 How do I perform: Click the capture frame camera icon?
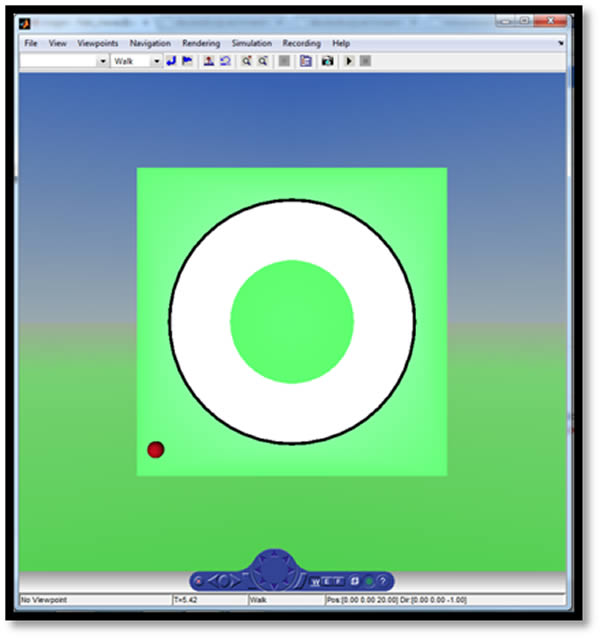(326, 61)
